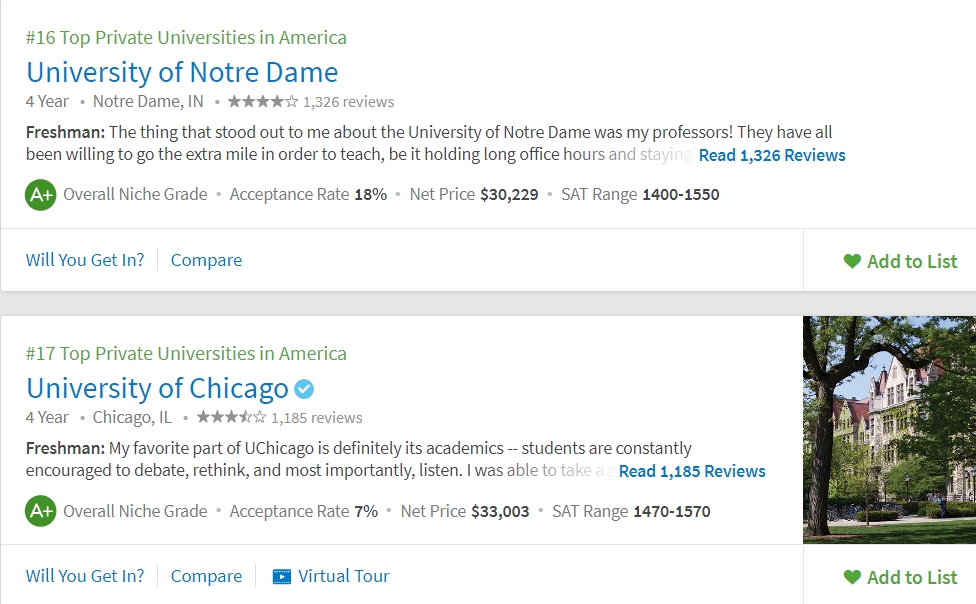Click University of Chicago's star rating
The image size is (976, 604).
coord(232,417)
